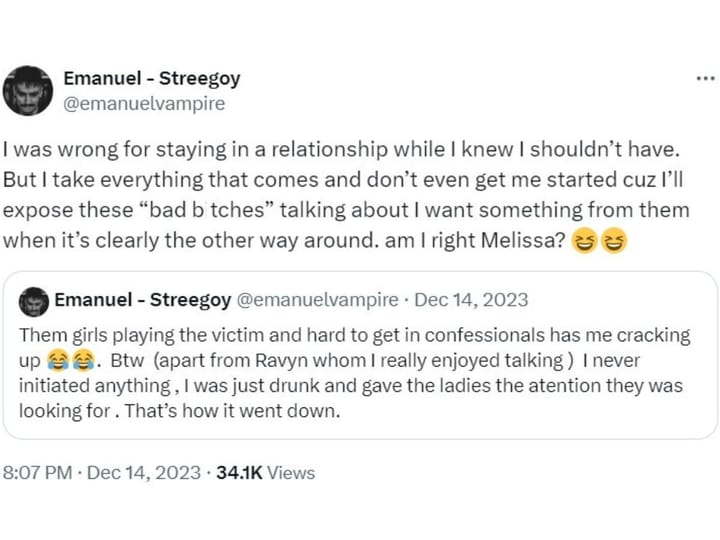Open the three-dot More options menu
The height and width of the screenshot is (540, 720).
click(705, 78)
